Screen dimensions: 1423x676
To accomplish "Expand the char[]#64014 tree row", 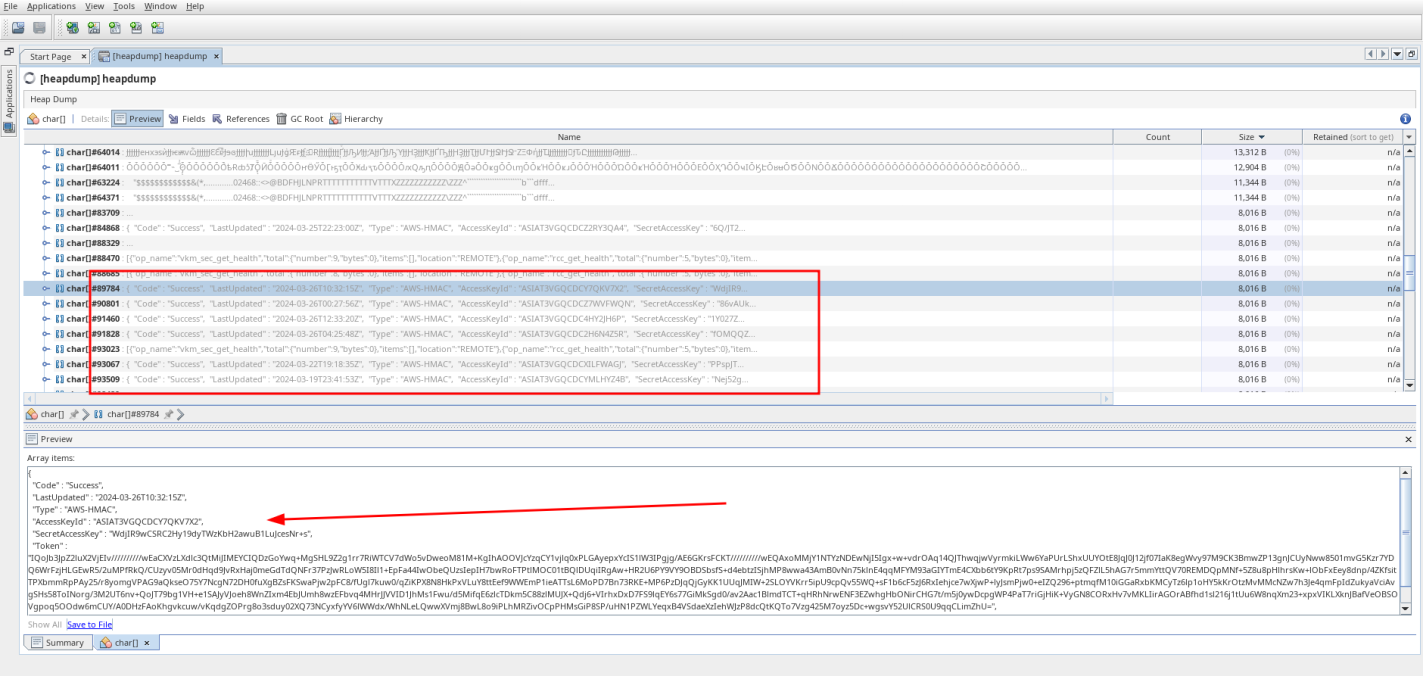I will coord(46,152).
